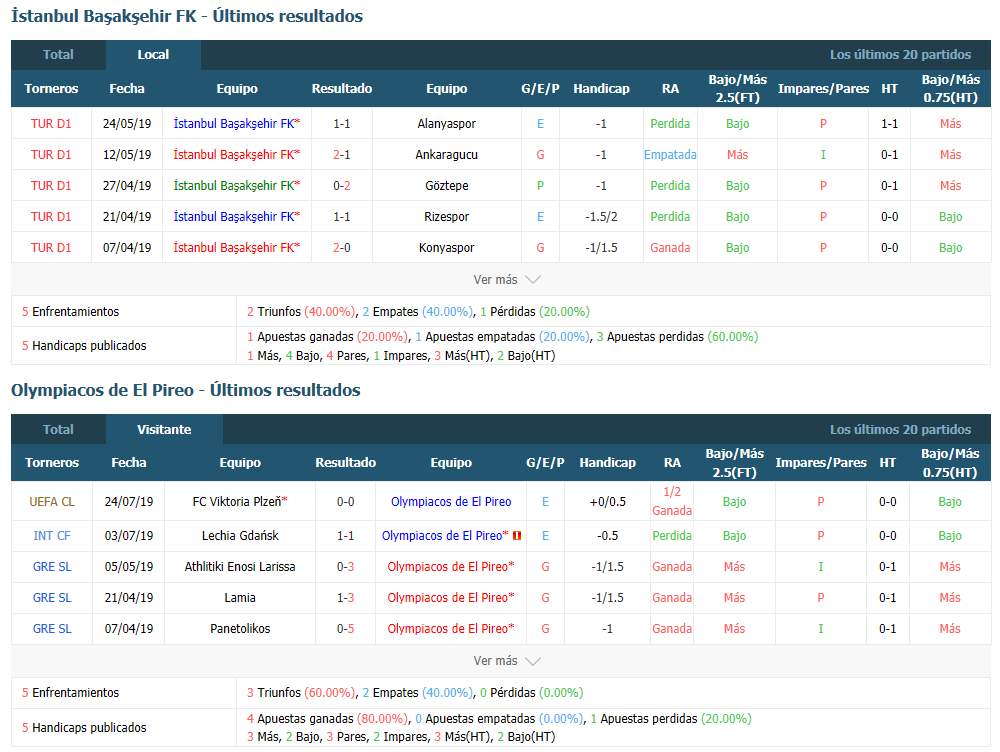Select Local tab in Başakşehir results

pos(153,55)
